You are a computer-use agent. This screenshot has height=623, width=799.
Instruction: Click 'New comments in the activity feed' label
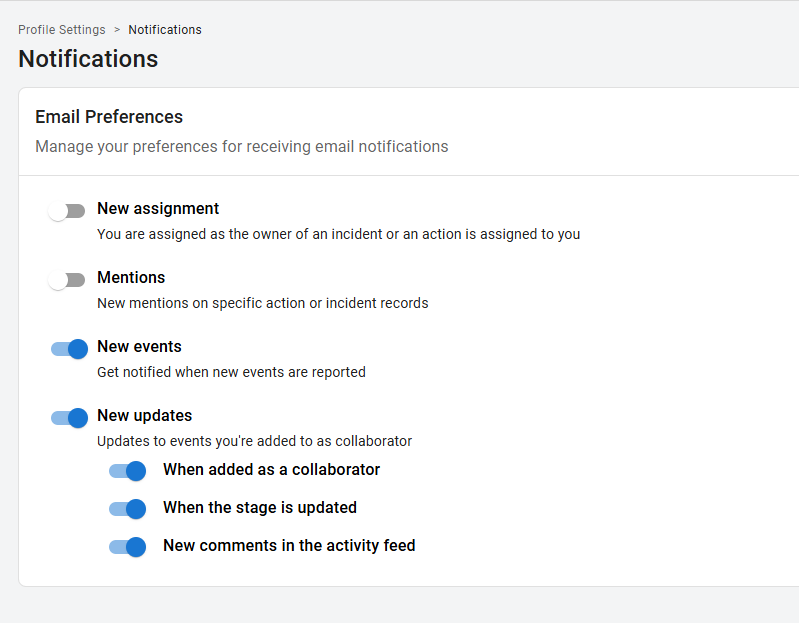[x=289, y=546]
